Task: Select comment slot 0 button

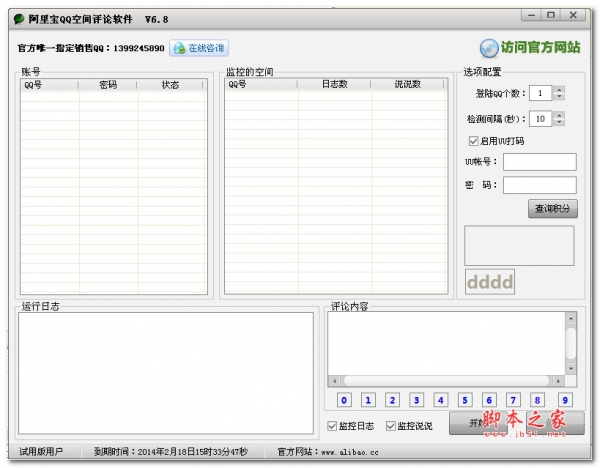Action: [x=344, y=400]
